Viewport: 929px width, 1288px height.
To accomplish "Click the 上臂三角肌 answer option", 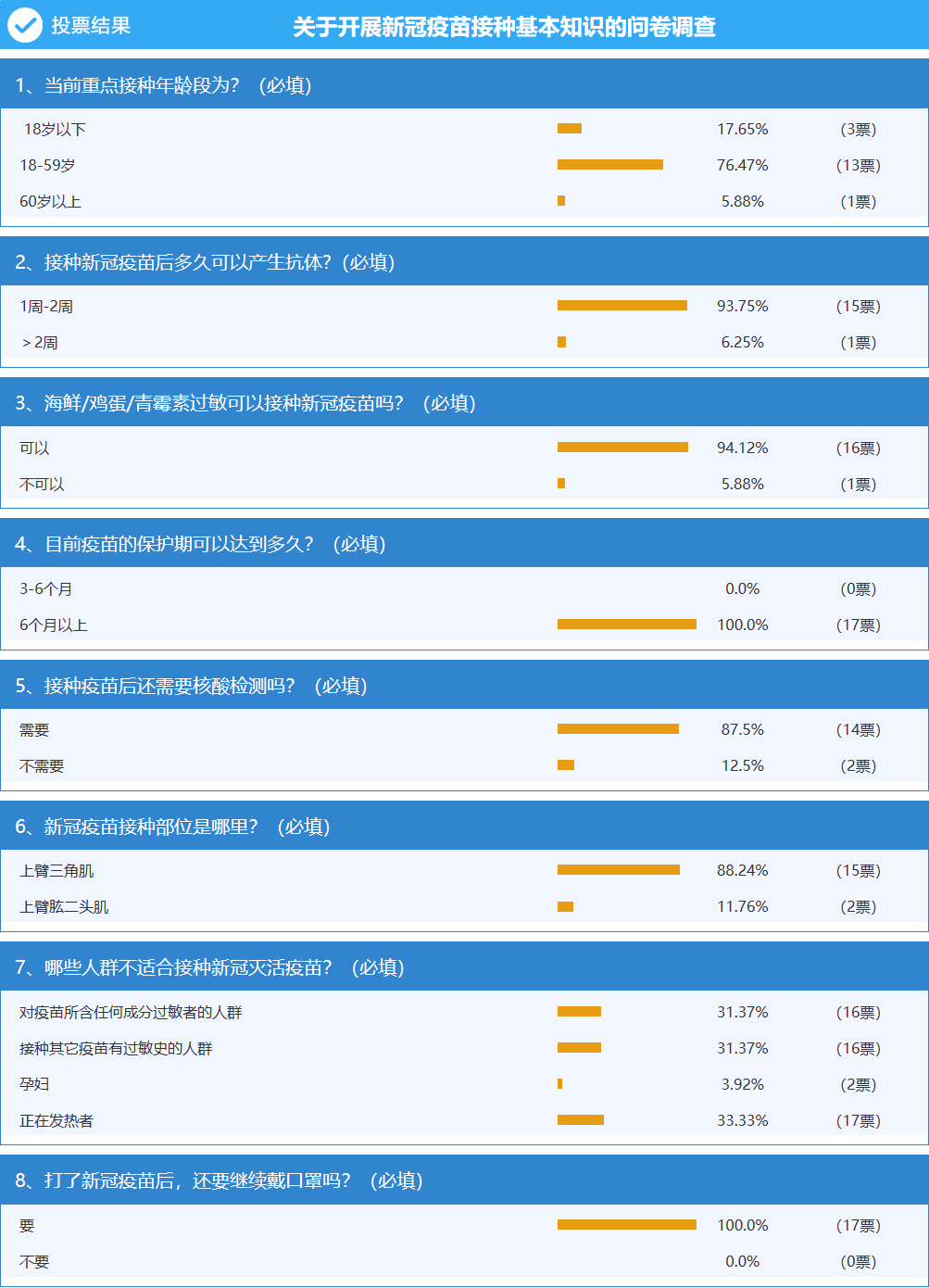I will point(56,871).
